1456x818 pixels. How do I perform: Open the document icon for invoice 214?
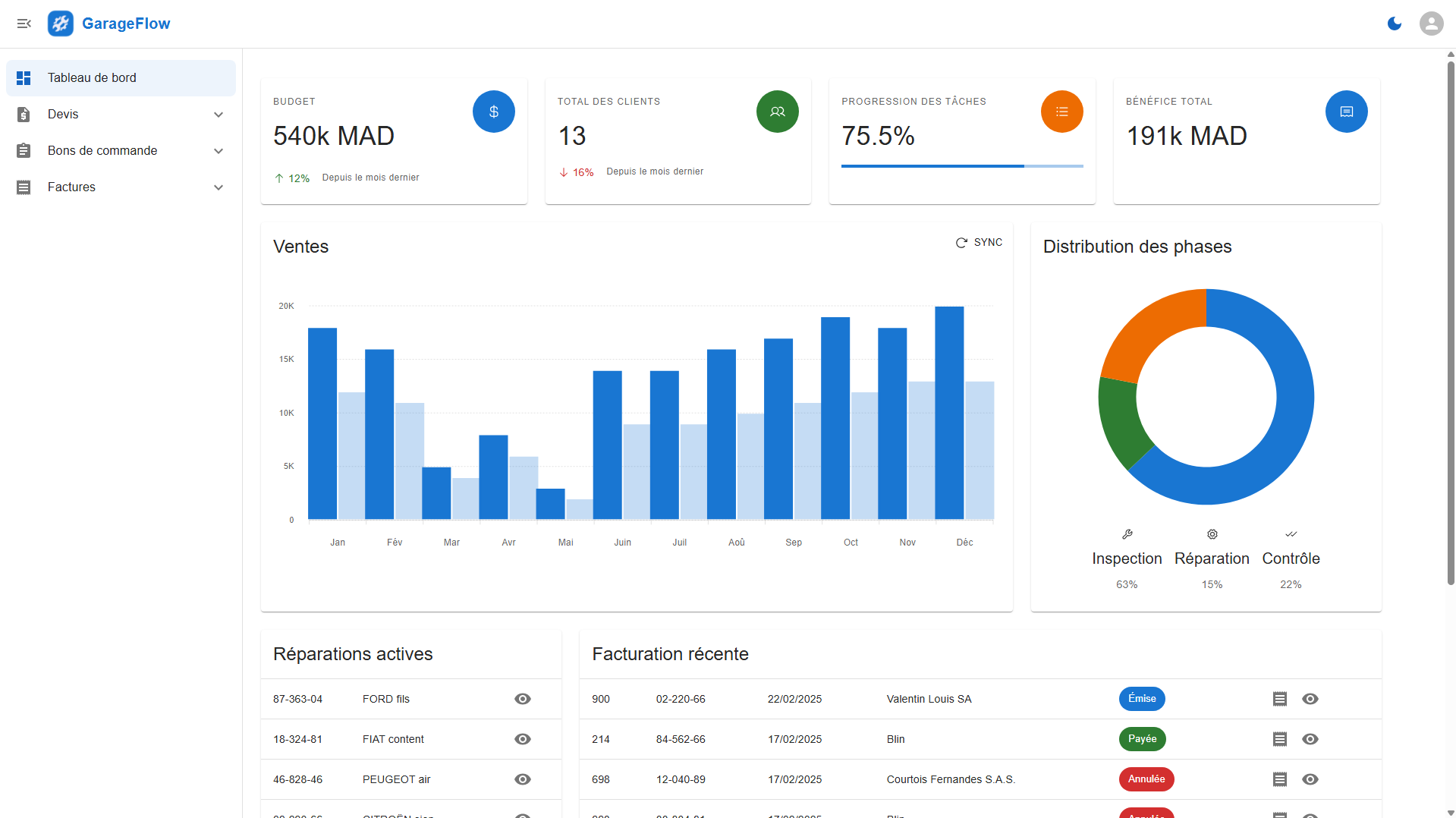pos(1279,739)
